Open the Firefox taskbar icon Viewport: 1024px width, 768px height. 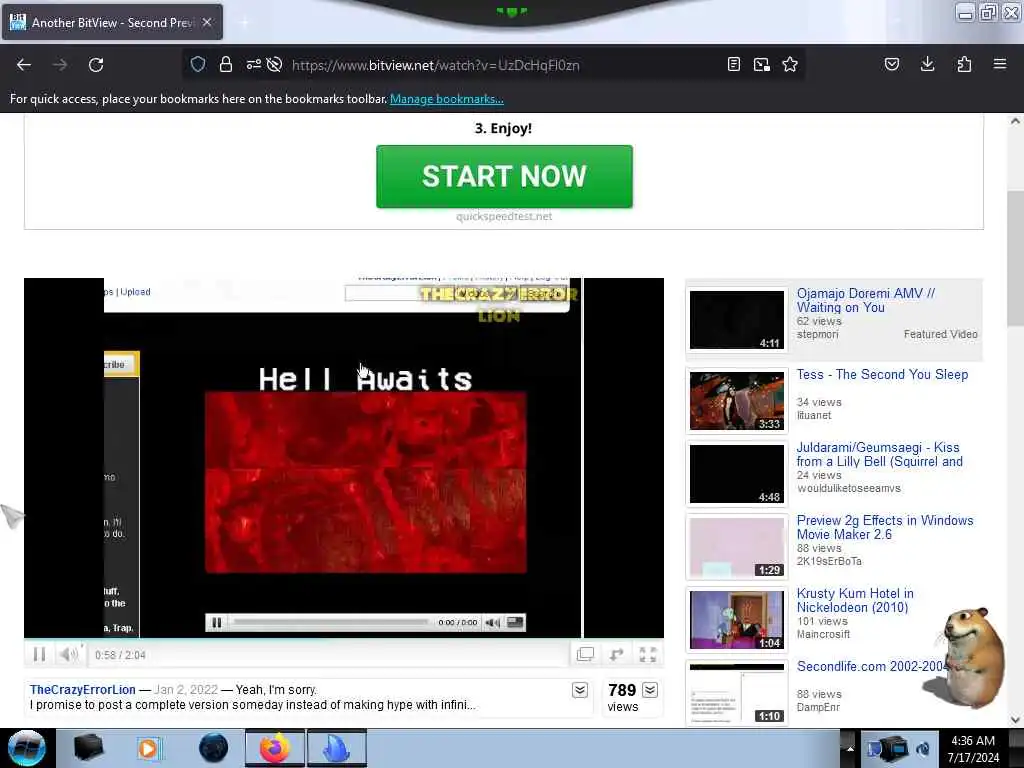tap(275, 748)
